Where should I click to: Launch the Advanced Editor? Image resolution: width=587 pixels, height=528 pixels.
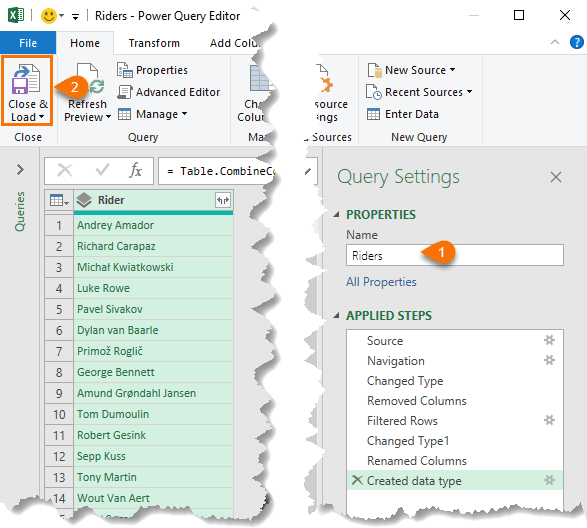click(x=169, y=92)
